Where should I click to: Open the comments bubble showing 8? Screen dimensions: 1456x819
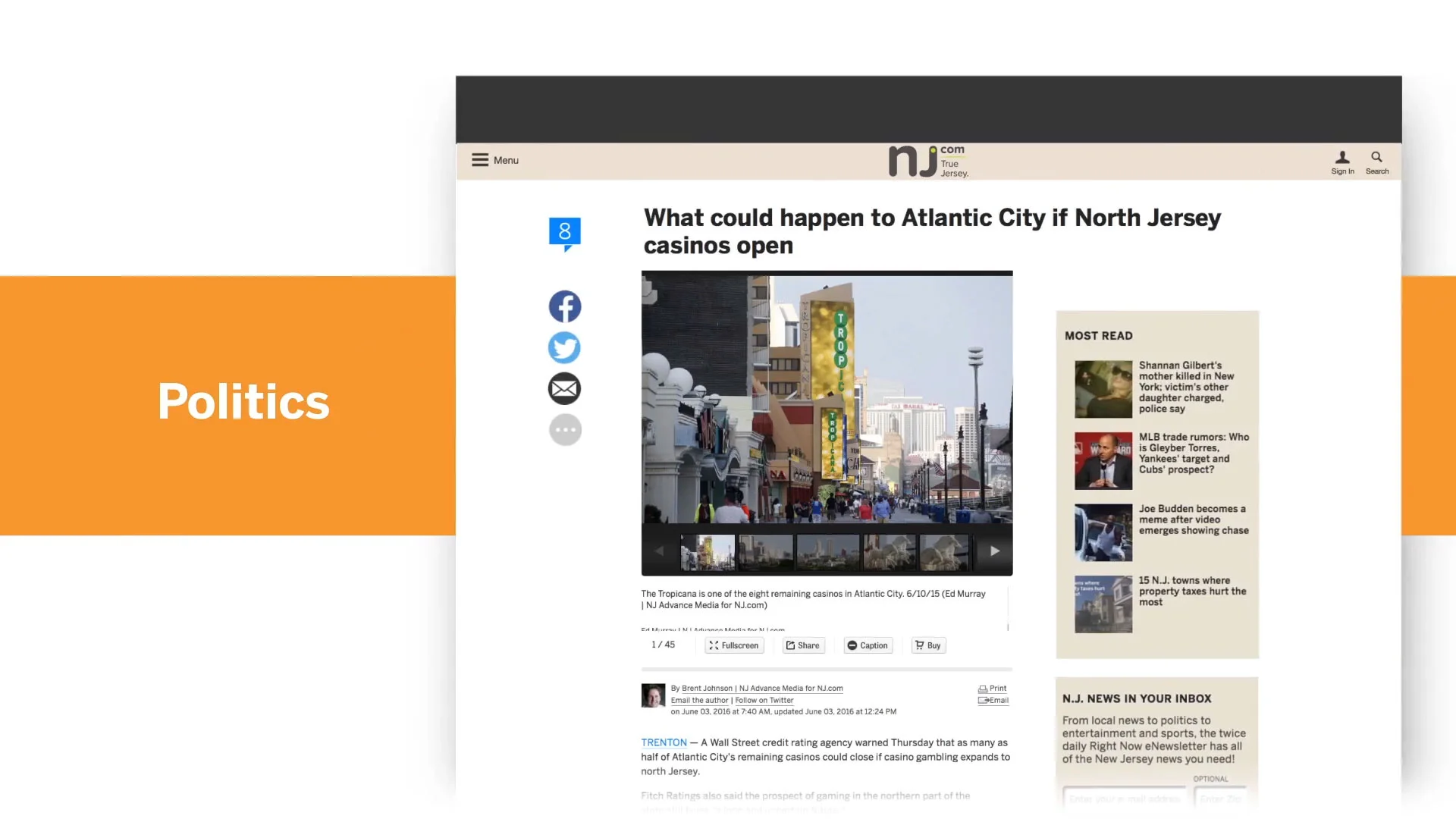[565, 232]
